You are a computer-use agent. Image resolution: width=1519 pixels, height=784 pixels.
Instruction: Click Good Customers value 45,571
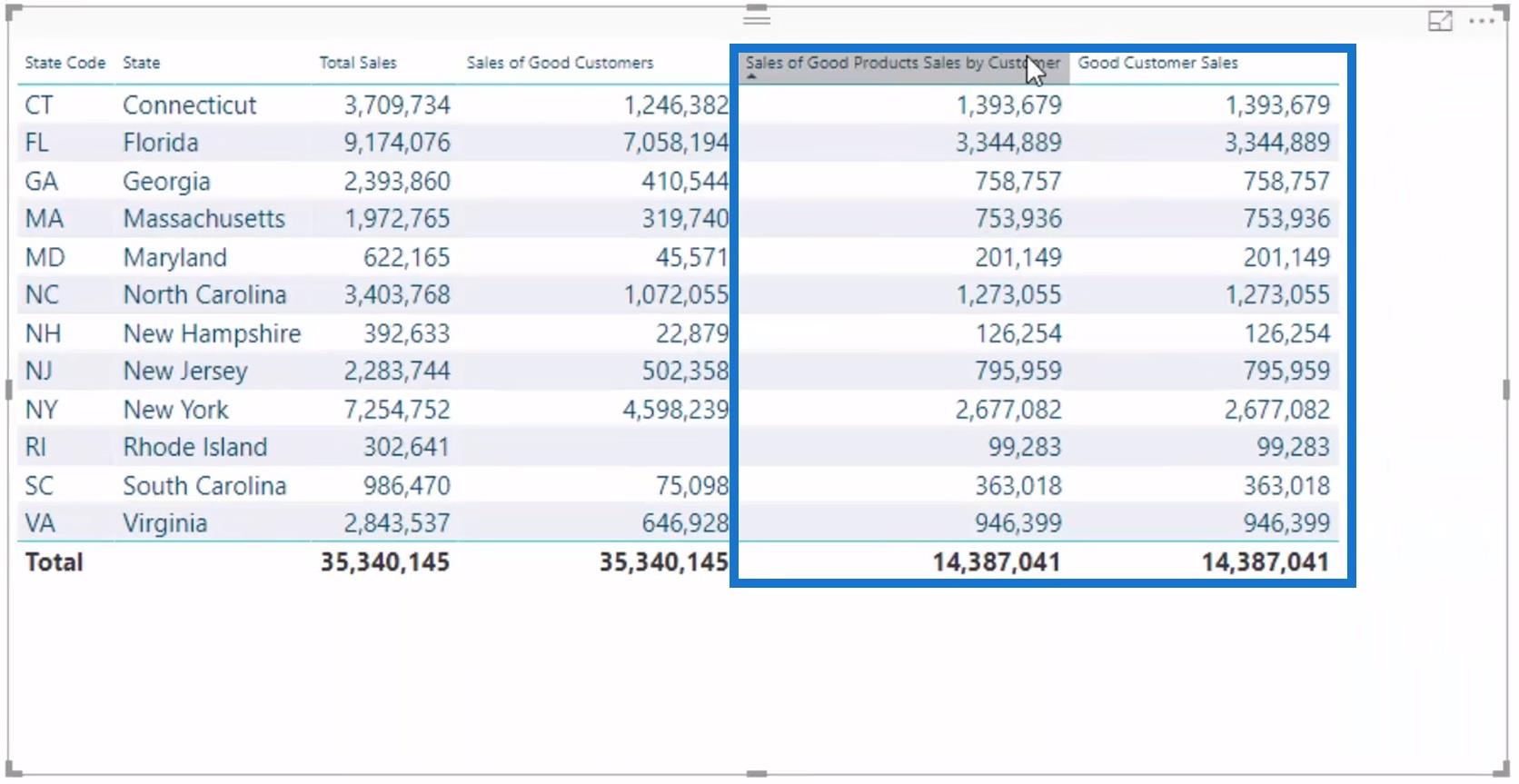pos(692,258)
